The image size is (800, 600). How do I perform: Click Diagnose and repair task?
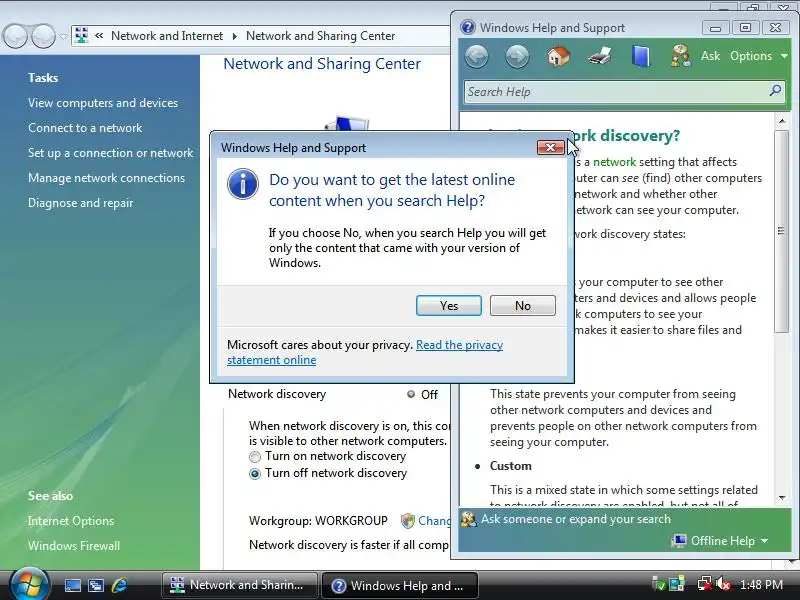pyautogui.click(x=81, y=203)
